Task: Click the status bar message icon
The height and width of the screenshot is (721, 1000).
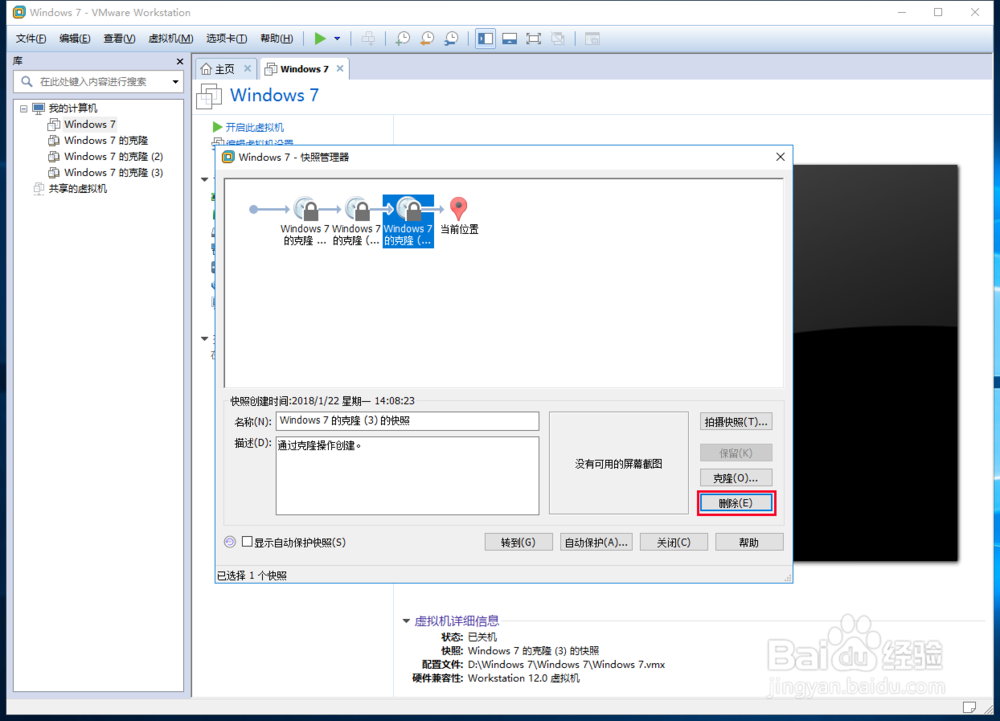Action: pyautogui.click(x=969, y=707)
